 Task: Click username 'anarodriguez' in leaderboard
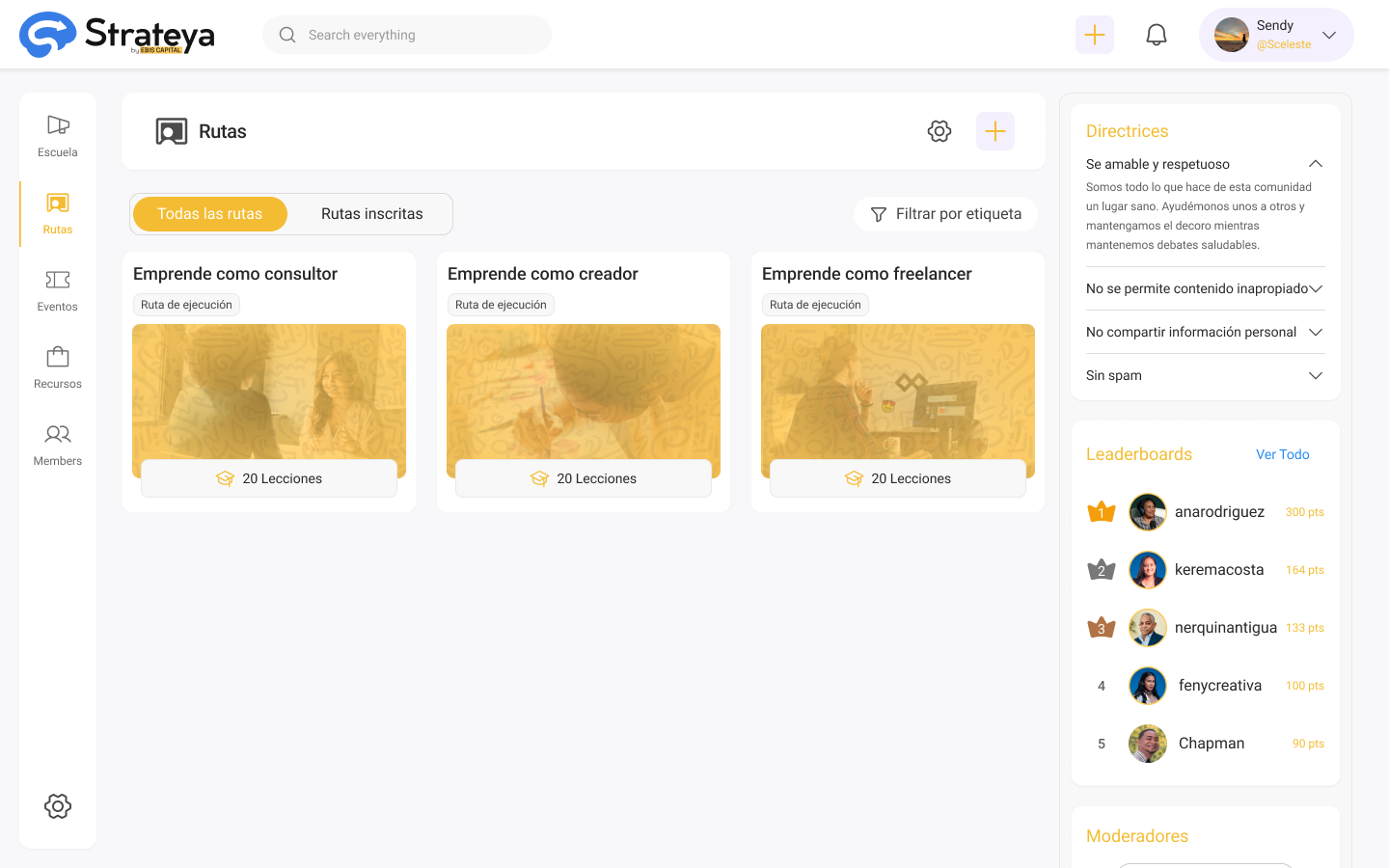coord(1219,512)
